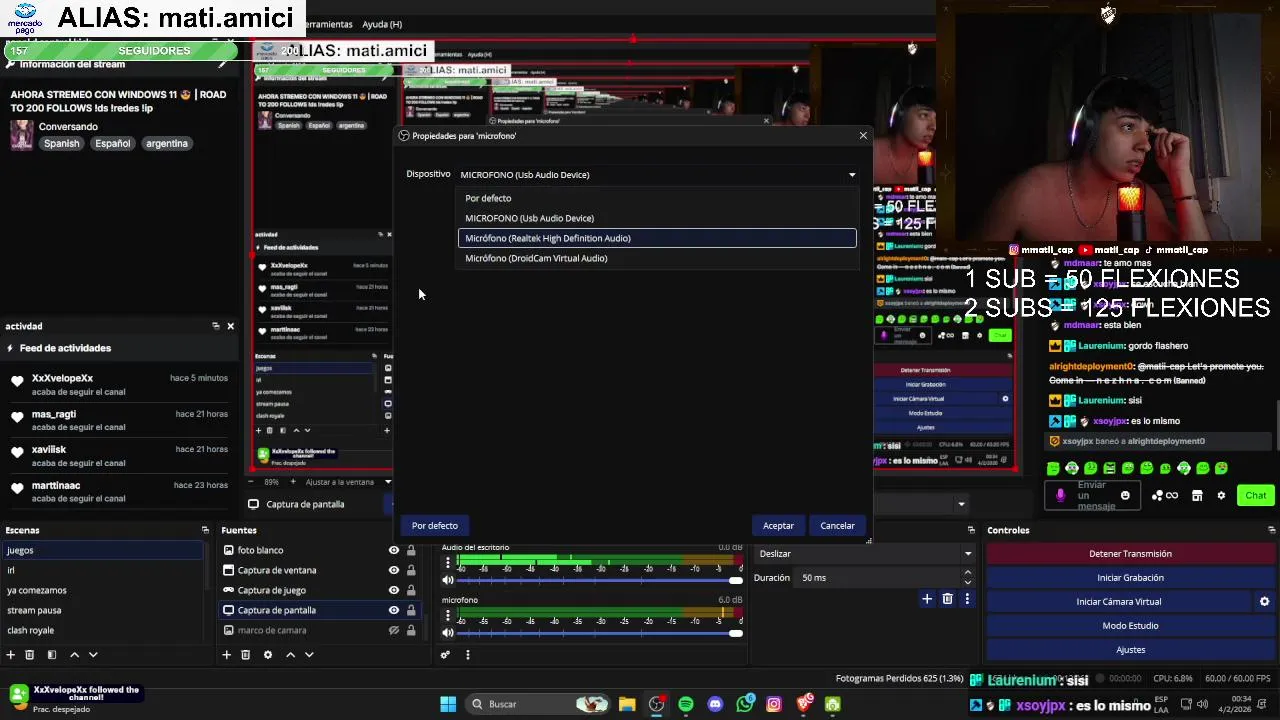
Task: Mute the Audio del escritorio speaker icon
Action: (x=448, y=580)
